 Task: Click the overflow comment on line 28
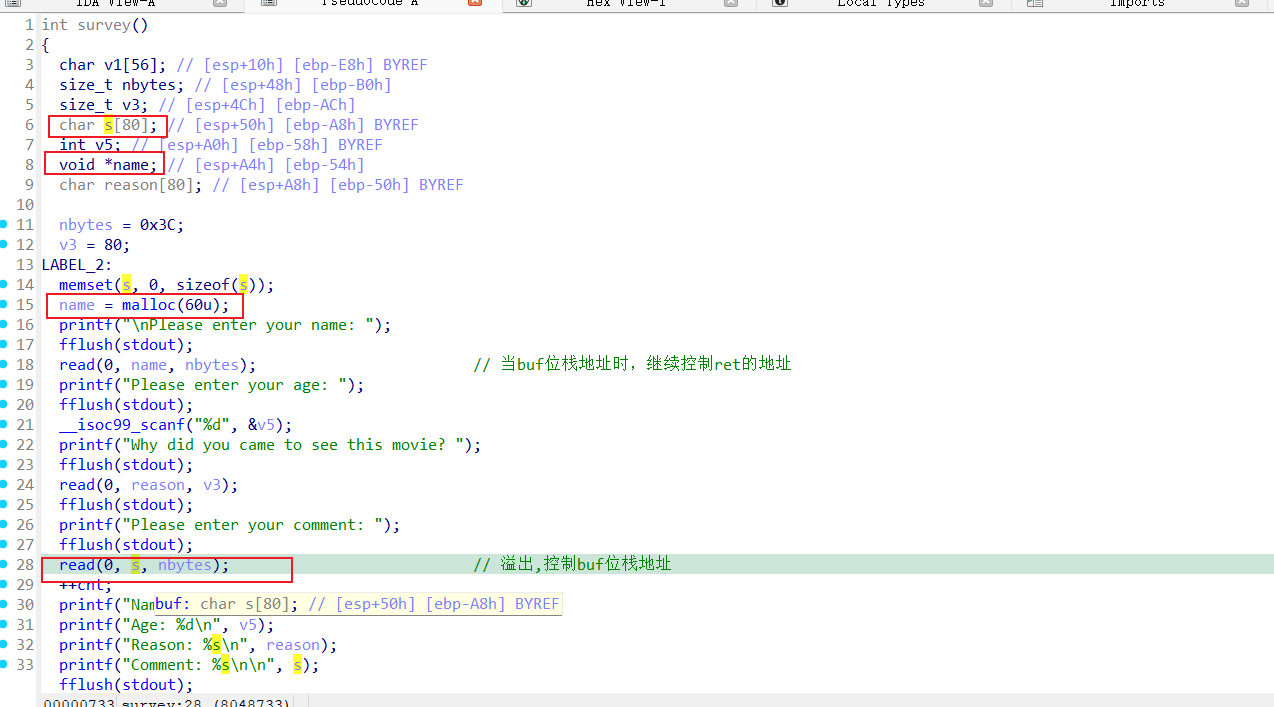[x=572, y=564]
